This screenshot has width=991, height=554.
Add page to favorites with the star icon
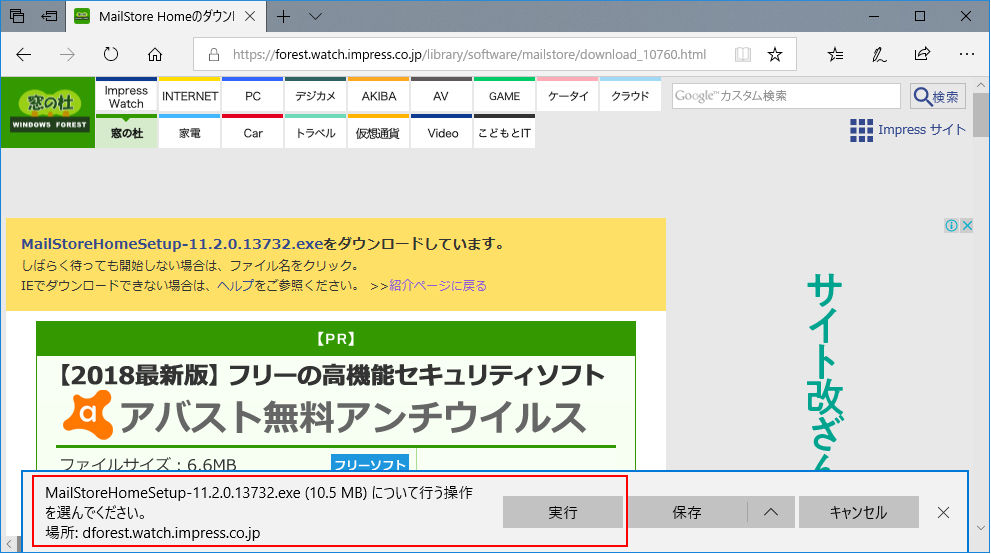point(775,54)
